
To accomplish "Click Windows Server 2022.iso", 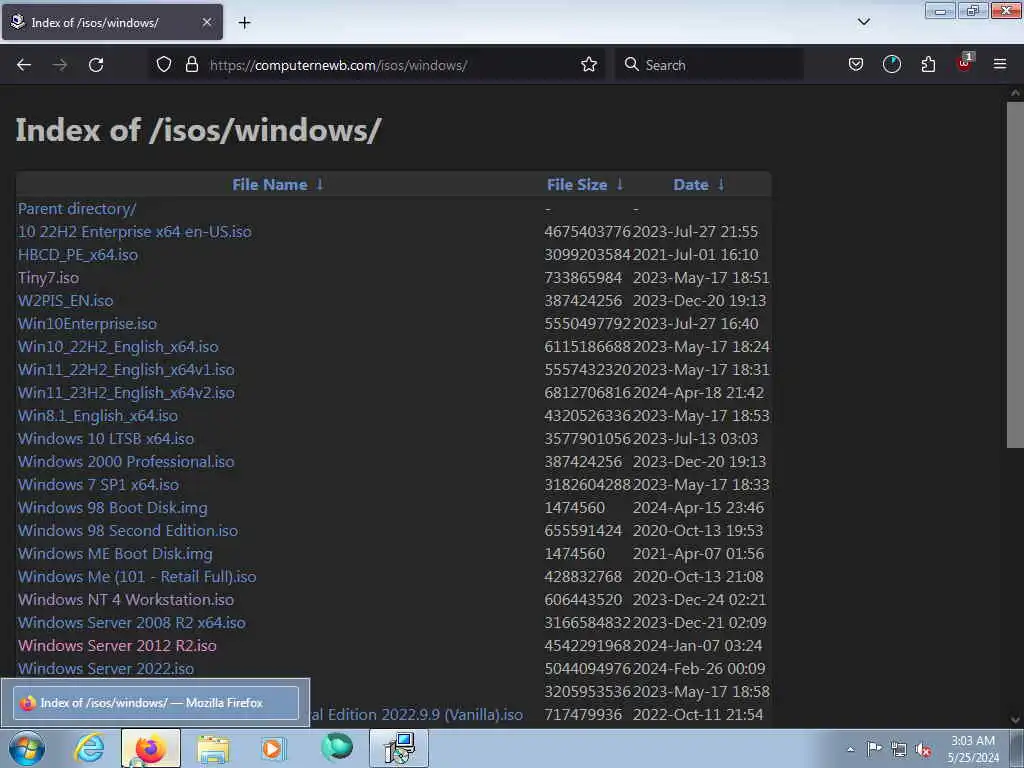I will (x=106, y=668).
